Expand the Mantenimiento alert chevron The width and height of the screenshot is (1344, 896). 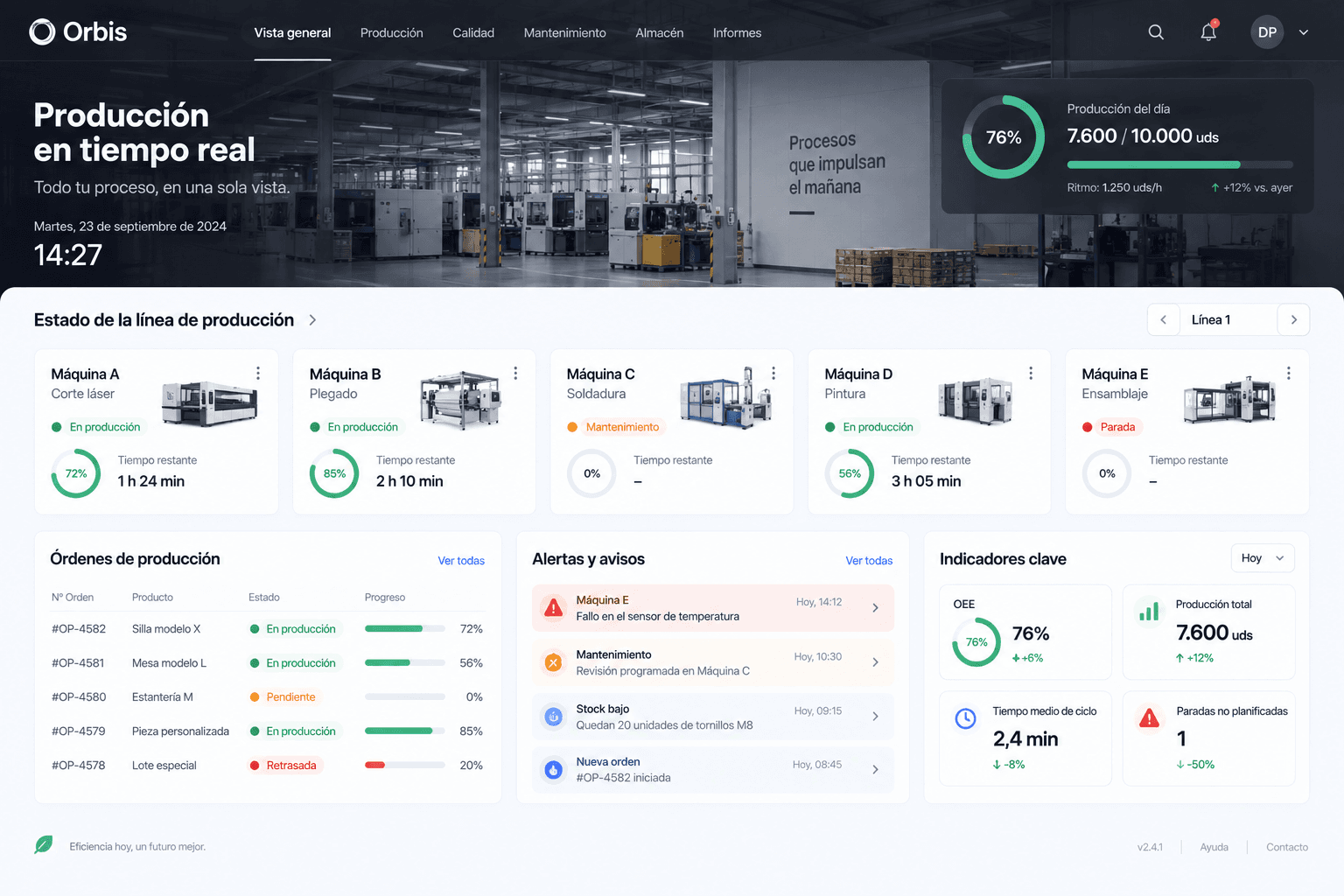point(875,662)
